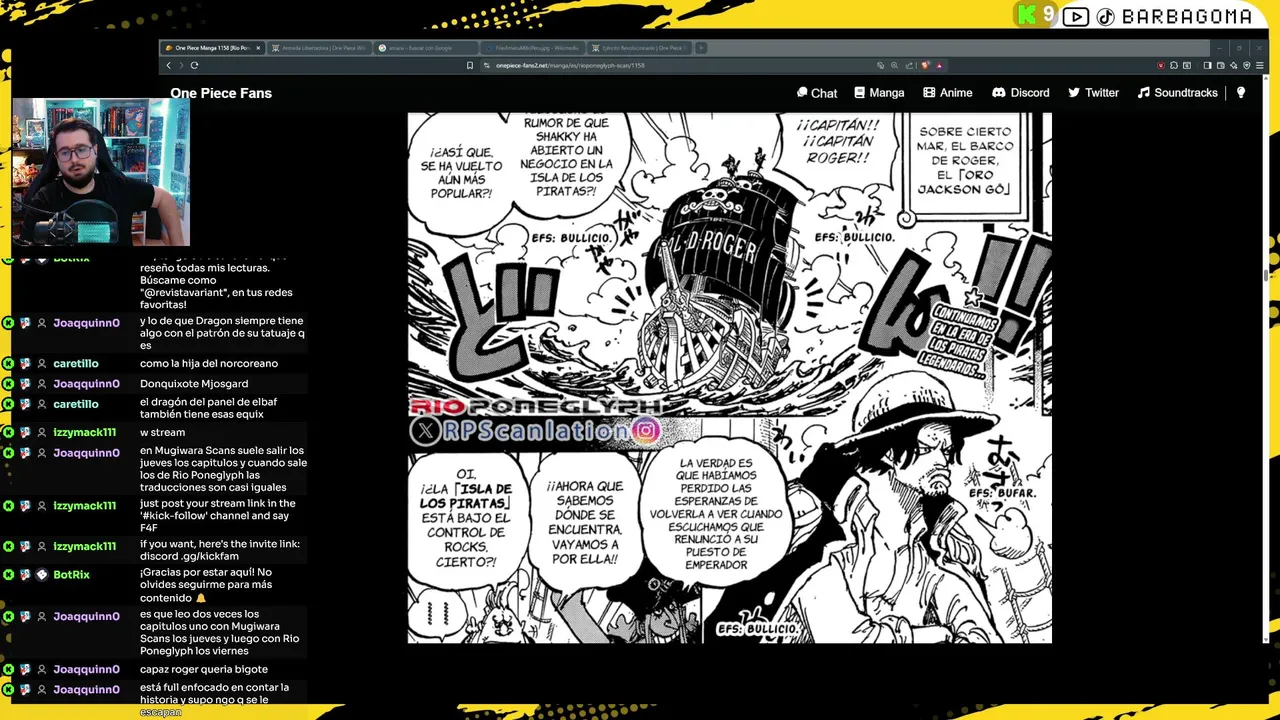
Task: Click BotRix username in chat
Action: [x=72, y=575]
